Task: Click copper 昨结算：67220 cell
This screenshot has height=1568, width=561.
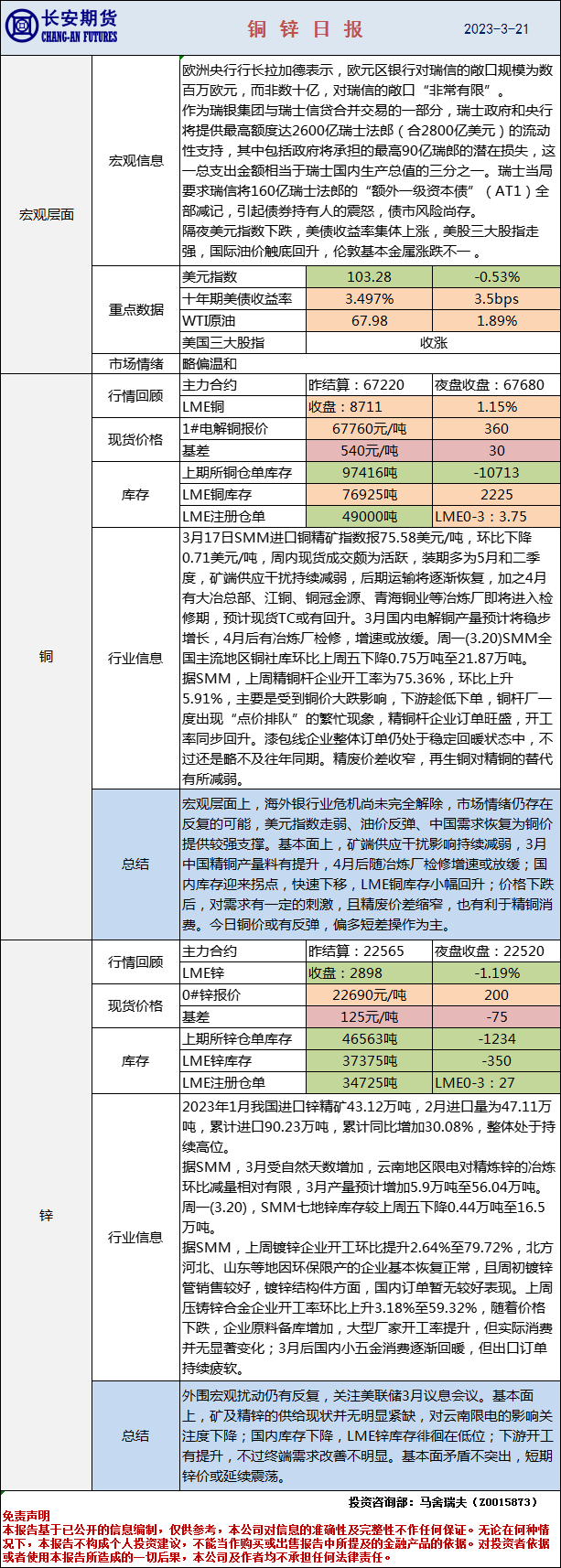Action: tap(369, 385)
